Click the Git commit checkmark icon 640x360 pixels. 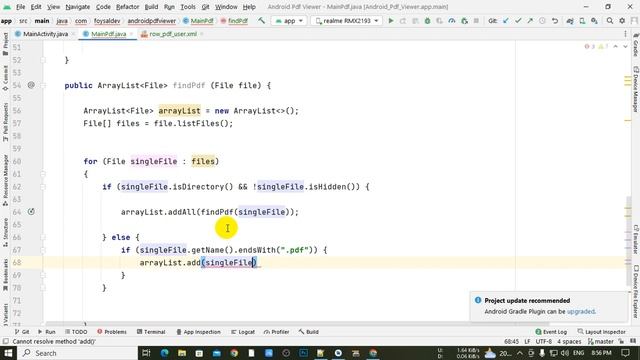click(518, 21)
